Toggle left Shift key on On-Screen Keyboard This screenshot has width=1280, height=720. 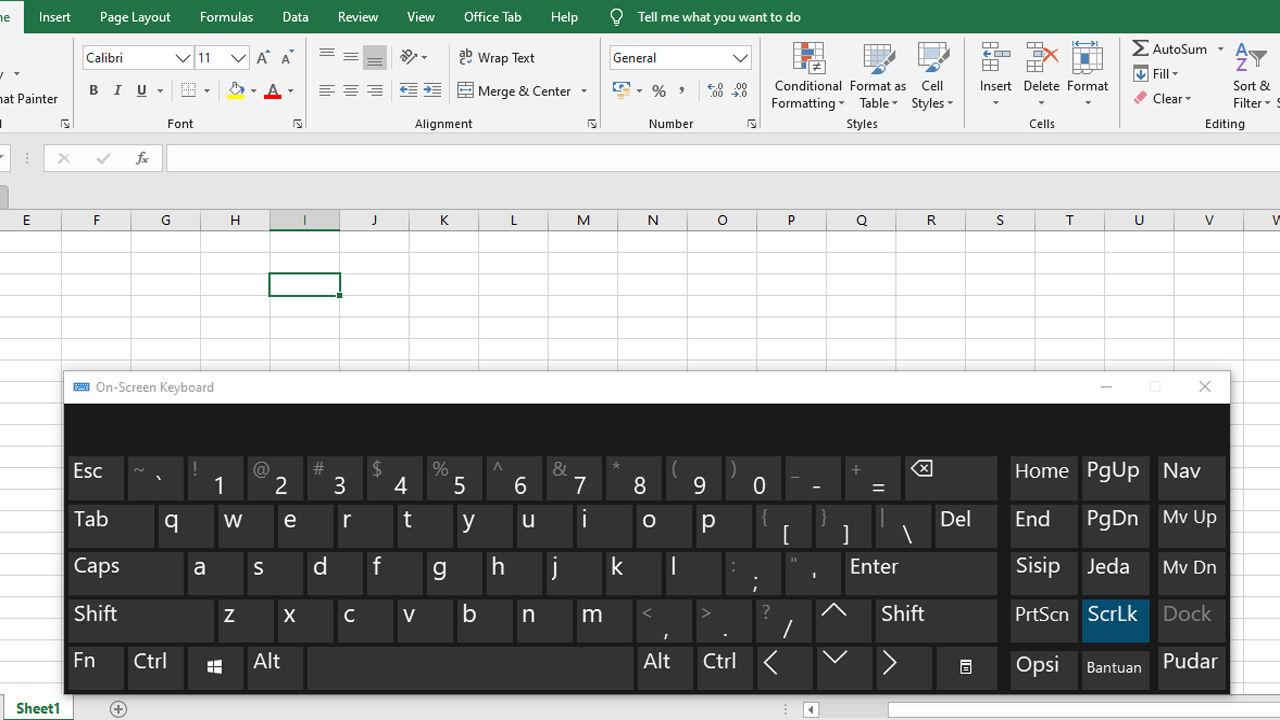point(140,620)
